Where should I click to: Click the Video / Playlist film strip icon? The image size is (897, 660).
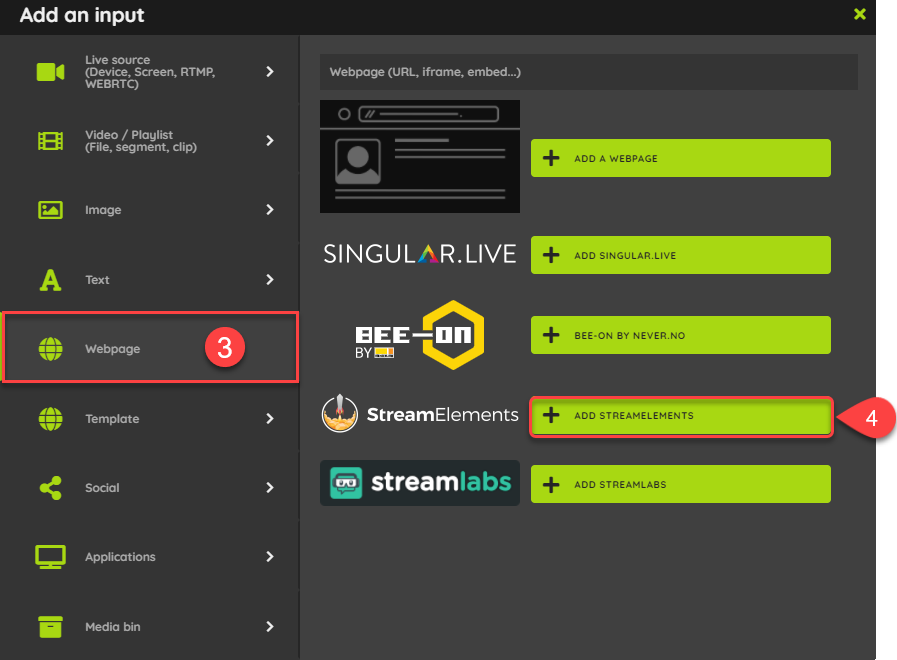[50, 141]
